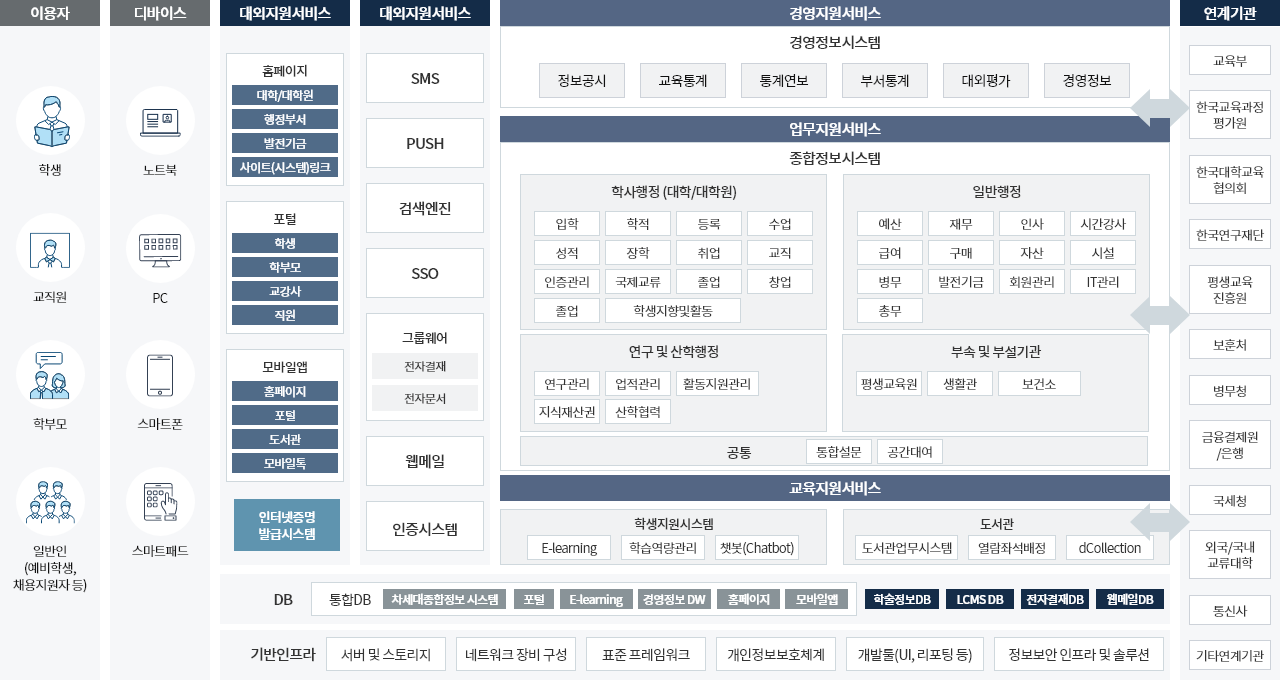Click the 경영지원서비스 header

coord(834,13)
